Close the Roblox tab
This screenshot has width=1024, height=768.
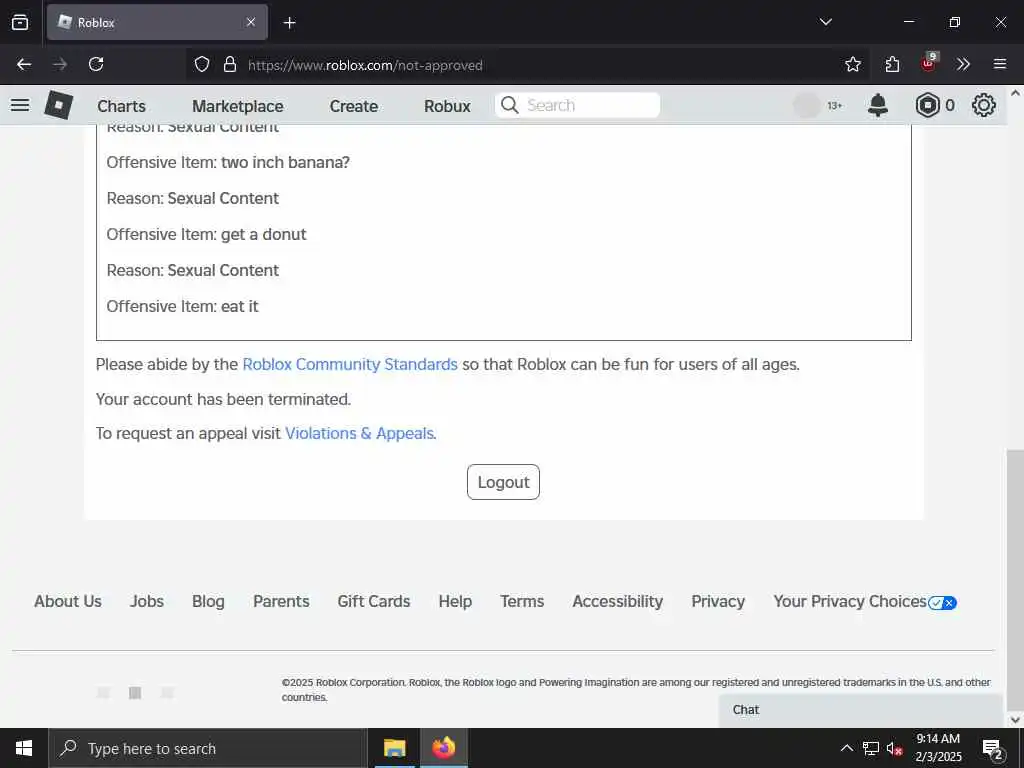pos(251,22)
